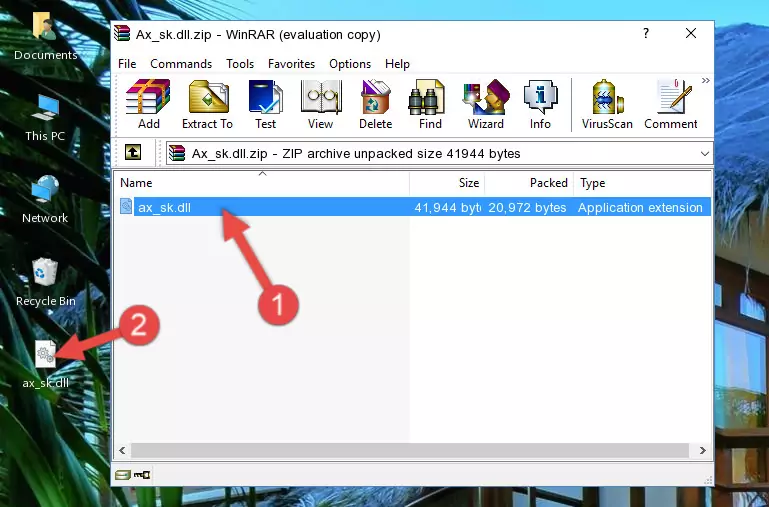Click the Delete toolbar icon

coord(376,104)
